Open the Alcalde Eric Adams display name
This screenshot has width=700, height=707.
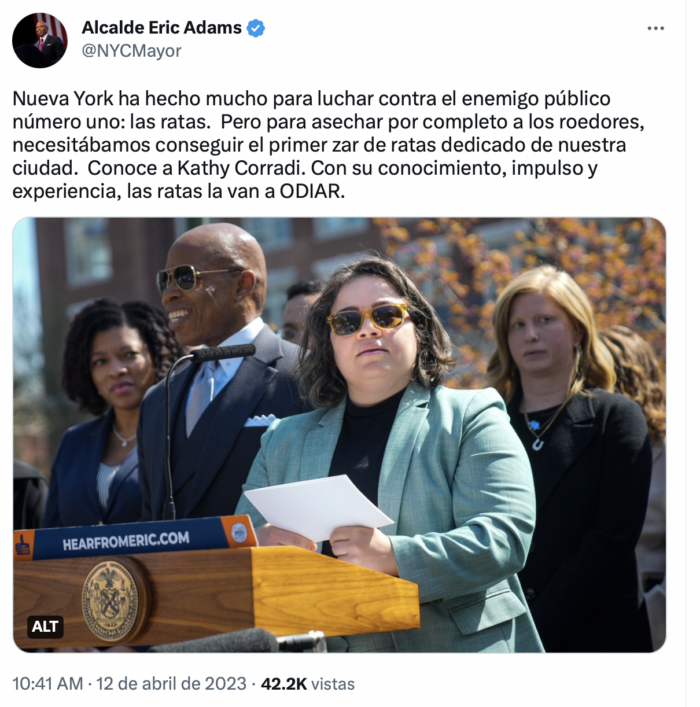pos(161,28)
